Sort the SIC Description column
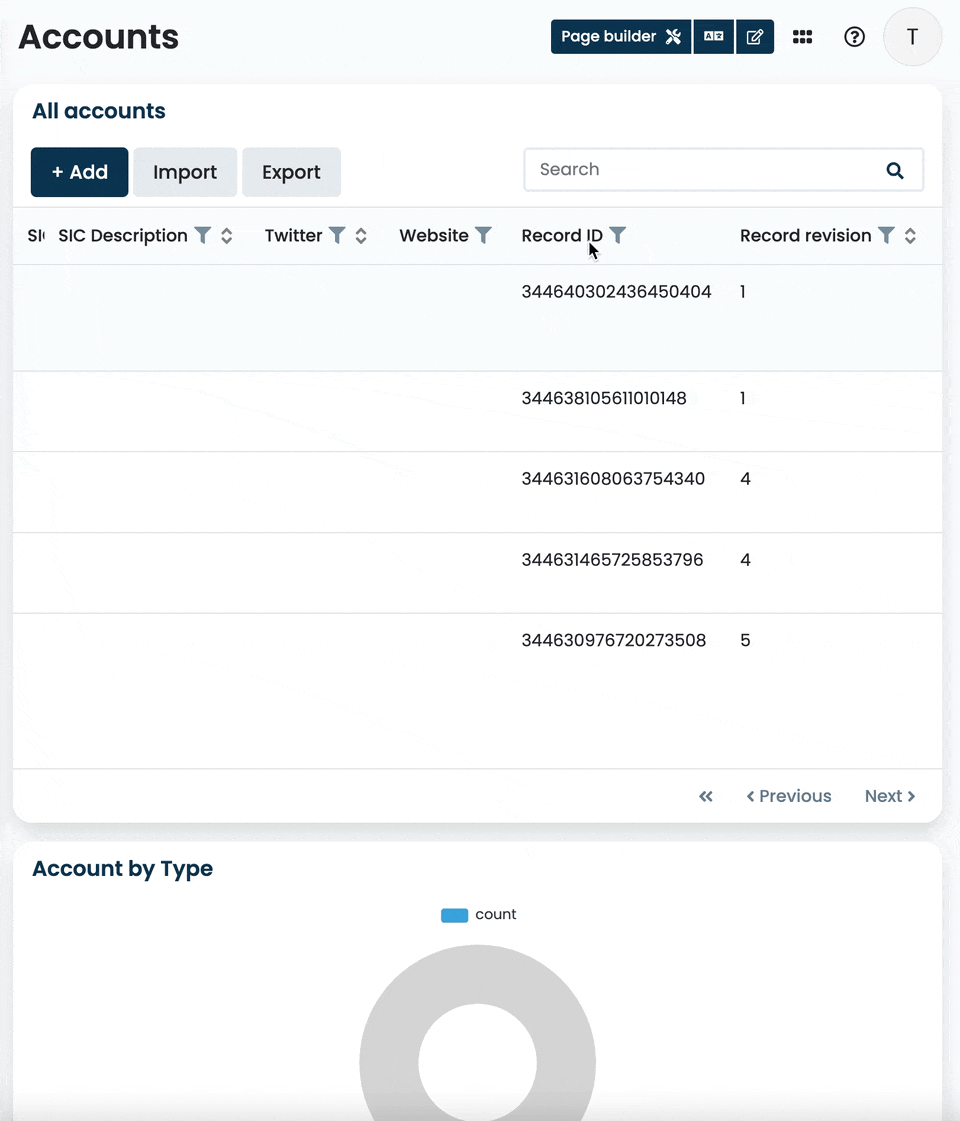 [227, 235]
